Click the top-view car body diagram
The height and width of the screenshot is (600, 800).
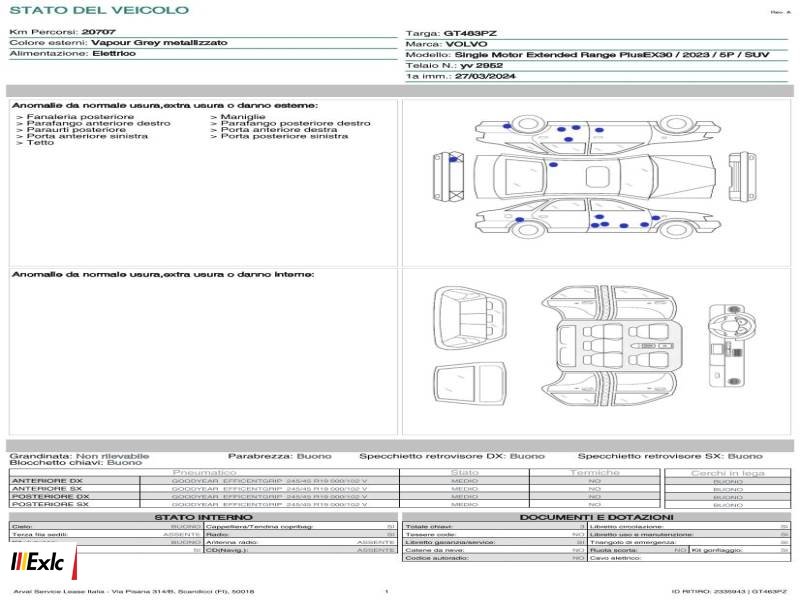[595, 177]
